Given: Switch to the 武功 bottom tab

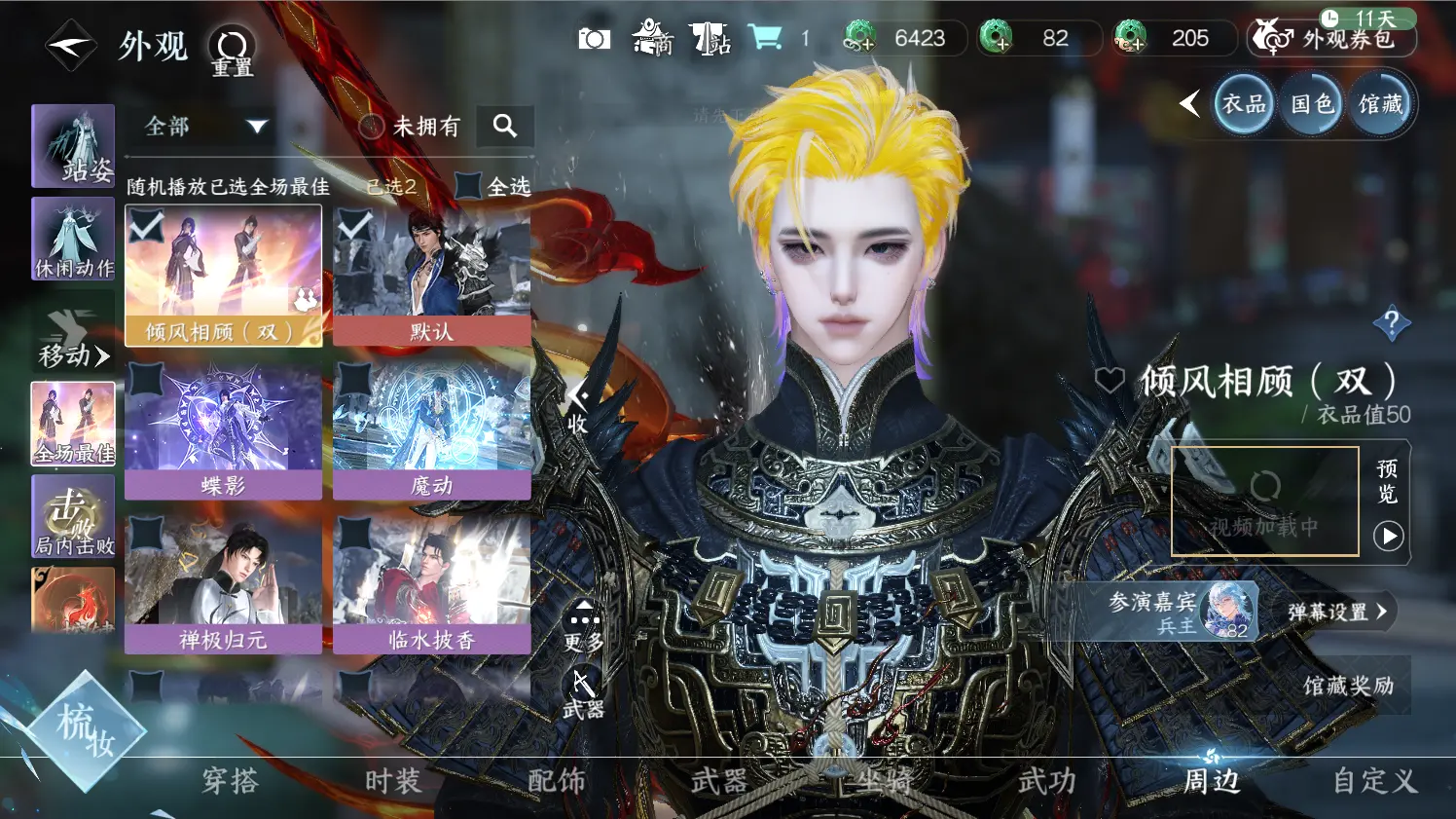Looking at the screenshot, I should 1047,781.
